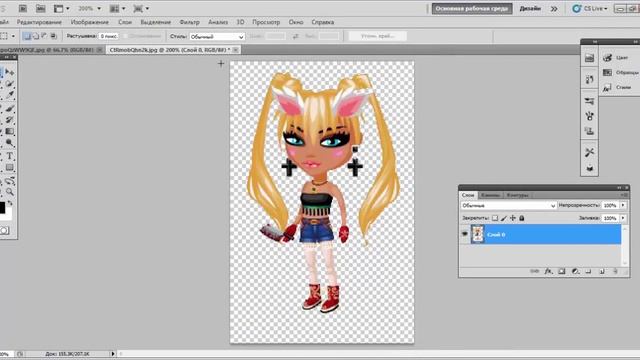Open the Фильтр menu
This screenshot has height=360, width=640.
click(189, 22)
